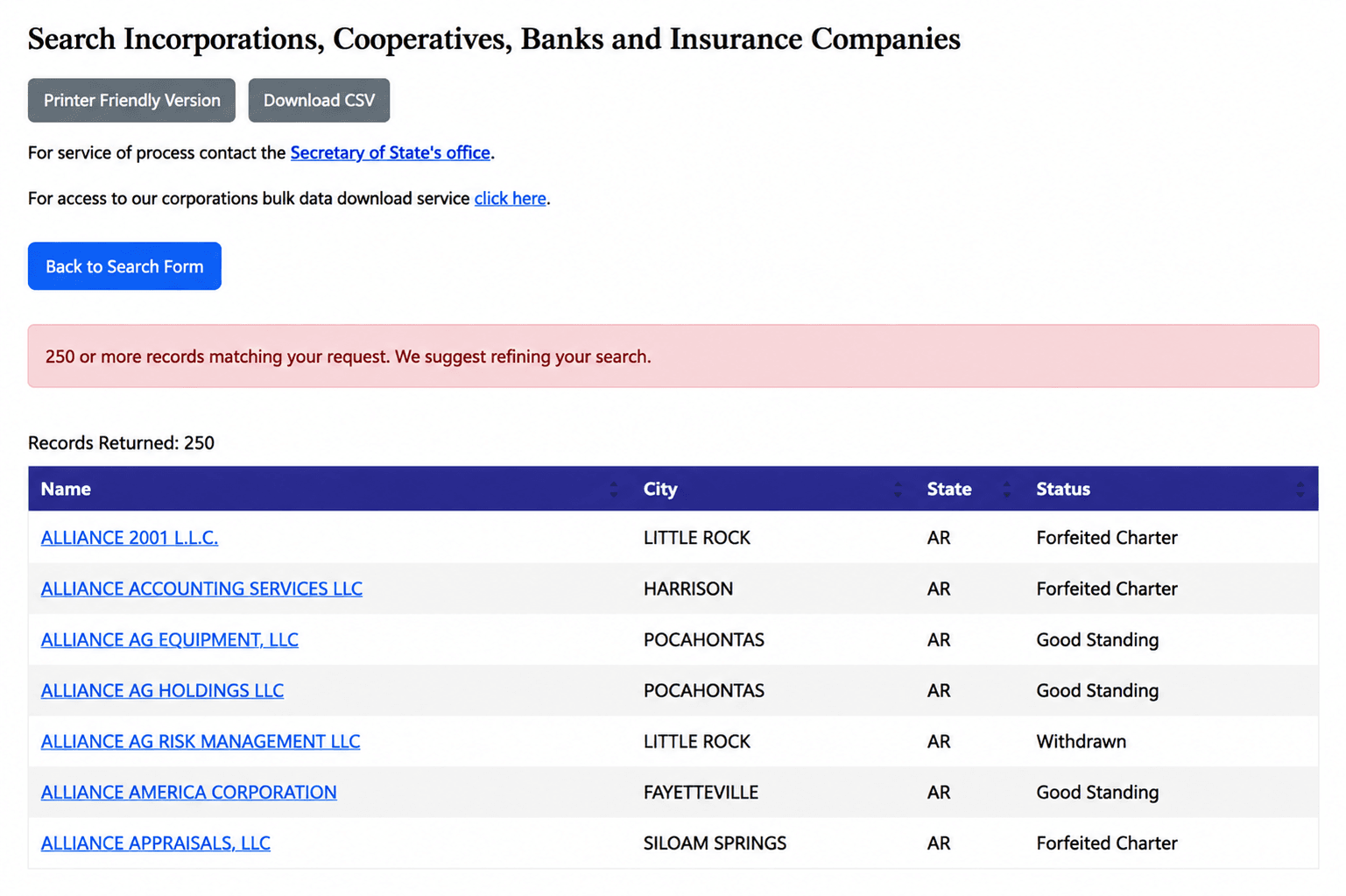This screenshot has width=1346, height=896.
Task: Open the Printer Friendly Version
Action: point(131,100)
